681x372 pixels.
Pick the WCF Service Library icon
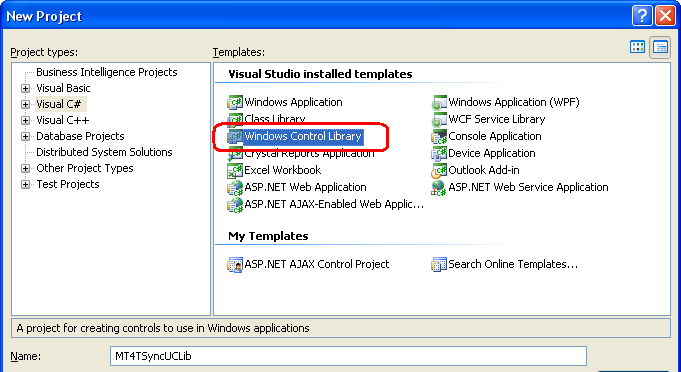click(x=439, y=119)
